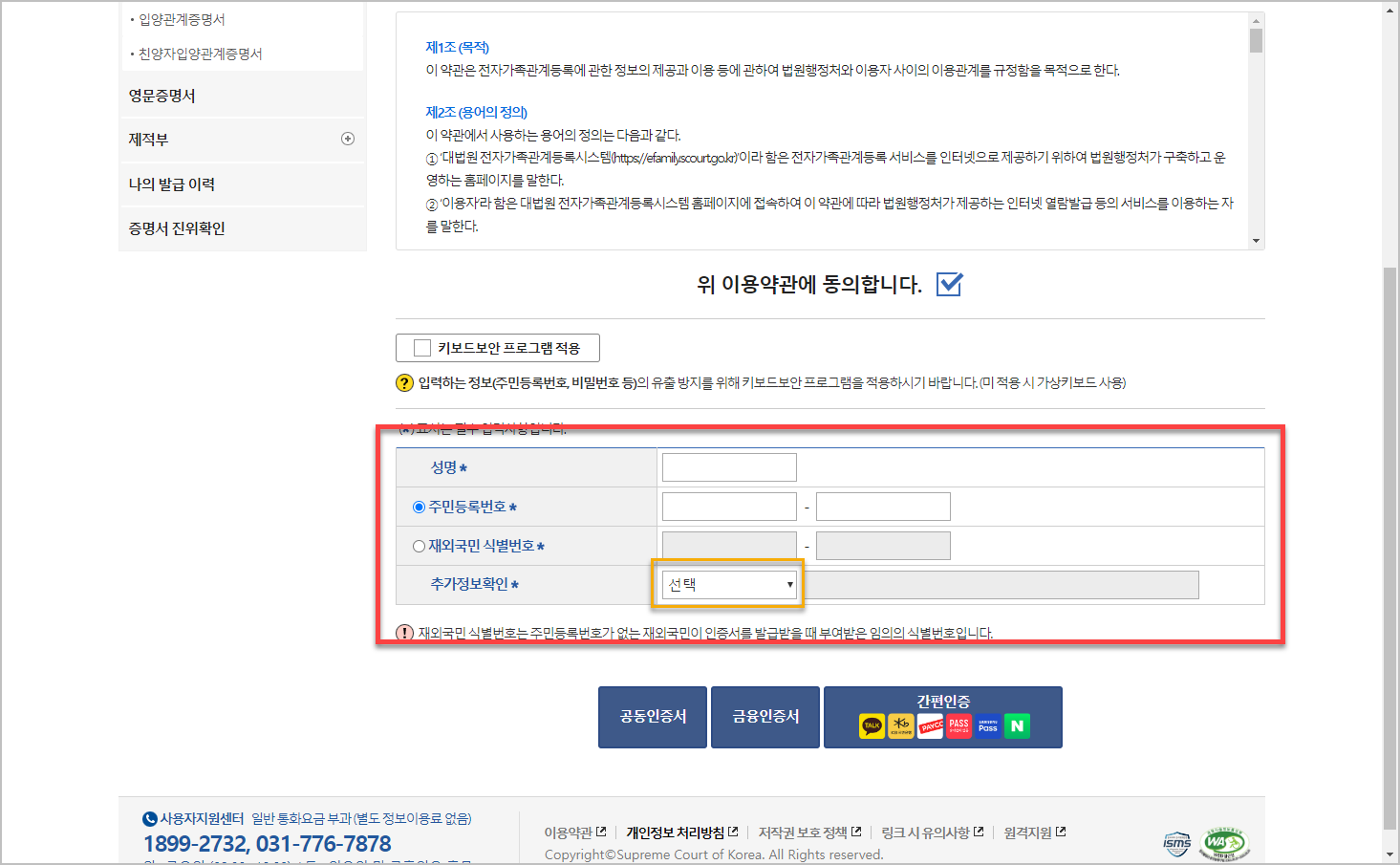Screen dimensions: 1400x865
Task: Select KakaoTalk simple authentication icon
Action: pos(871,725)
